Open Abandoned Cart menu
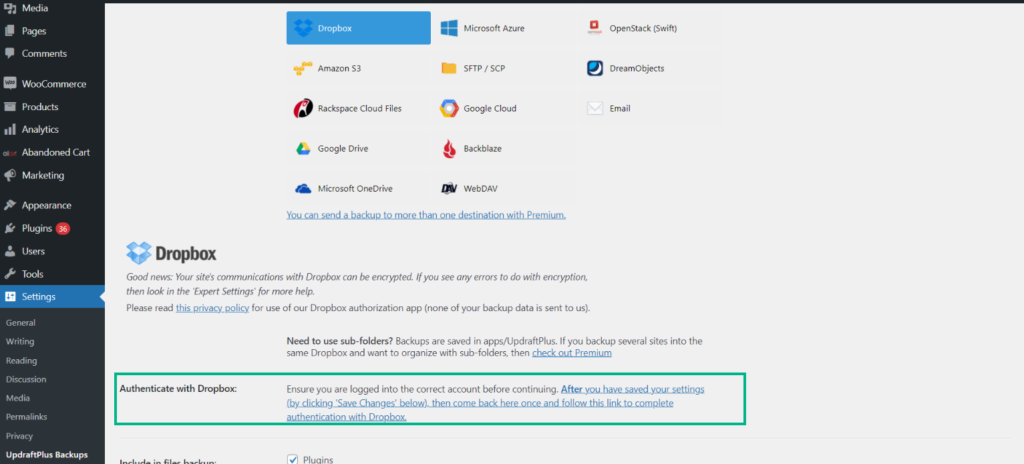 click(x=52, y=152)
